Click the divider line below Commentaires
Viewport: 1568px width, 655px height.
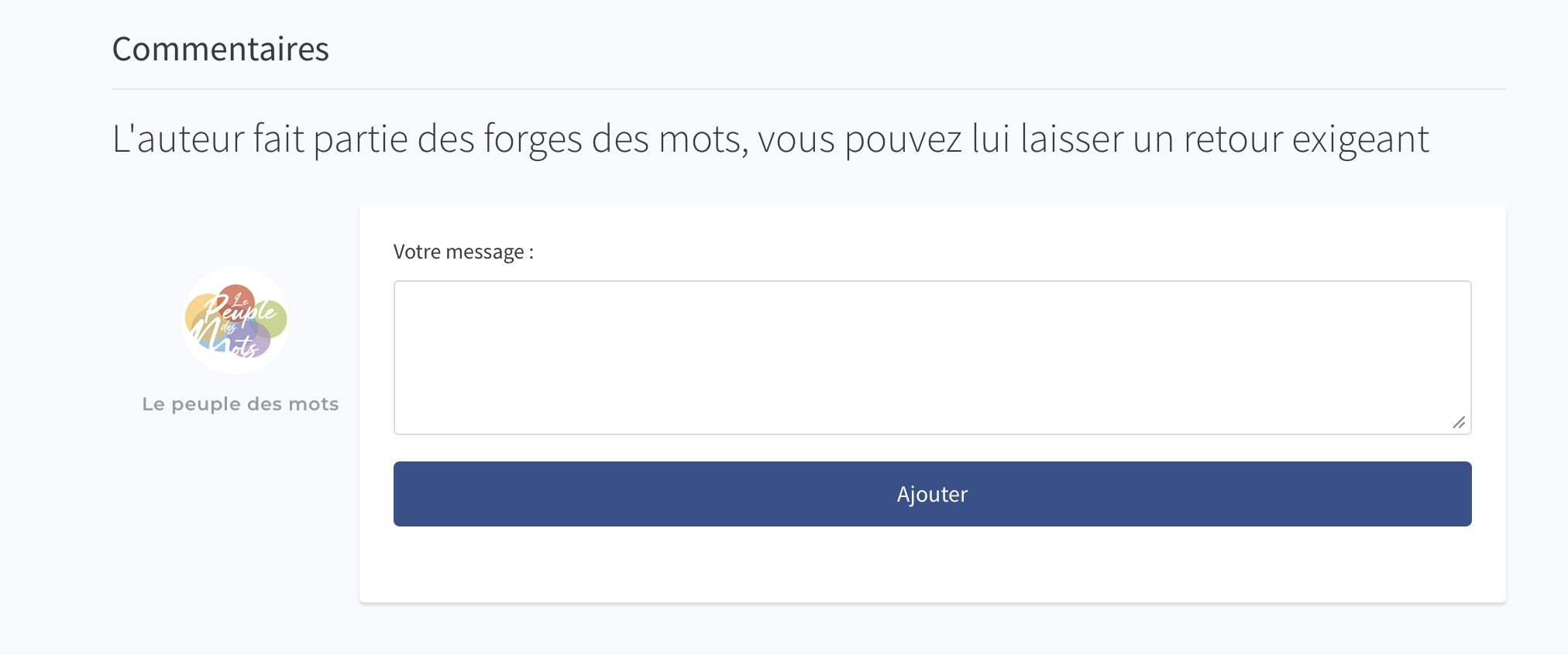[x=808, y=89]
